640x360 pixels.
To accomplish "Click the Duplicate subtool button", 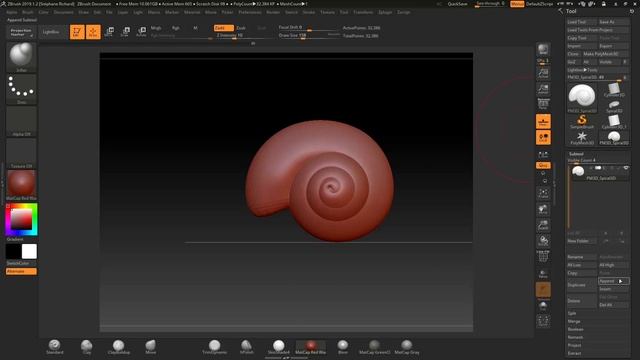I will click(x=581, y=285).
